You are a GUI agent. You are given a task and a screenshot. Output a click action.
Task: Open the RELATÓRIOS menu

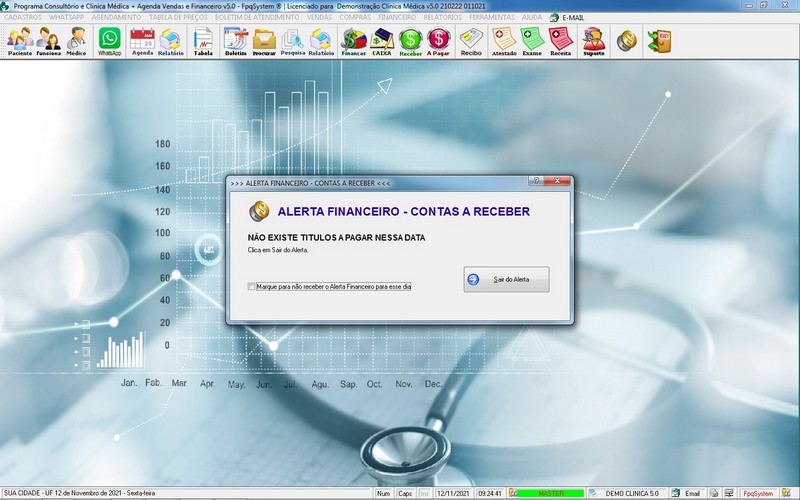[x=442, y=17]
